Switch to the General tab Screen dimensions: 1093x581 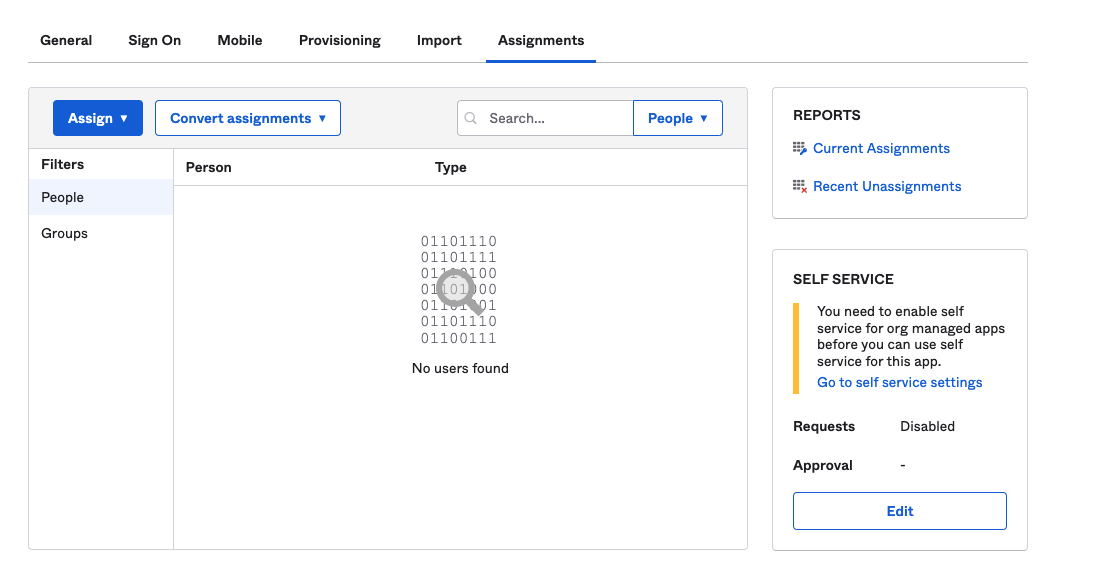pos(66,40)
